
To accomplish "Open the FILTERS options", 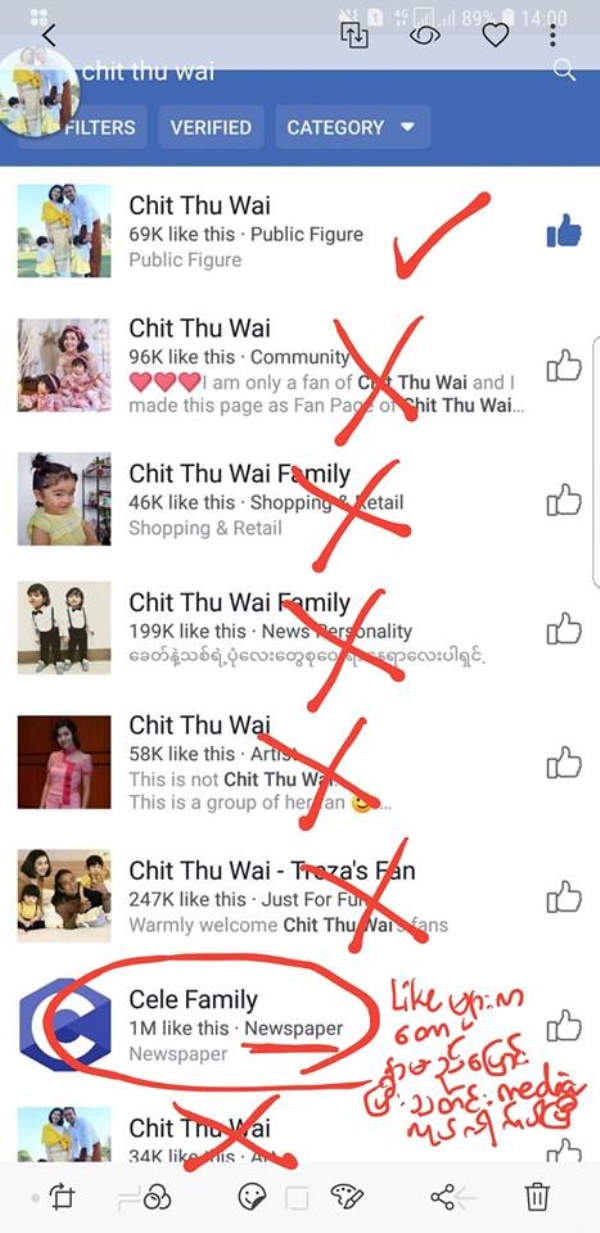I will click(x=98, y=128).
